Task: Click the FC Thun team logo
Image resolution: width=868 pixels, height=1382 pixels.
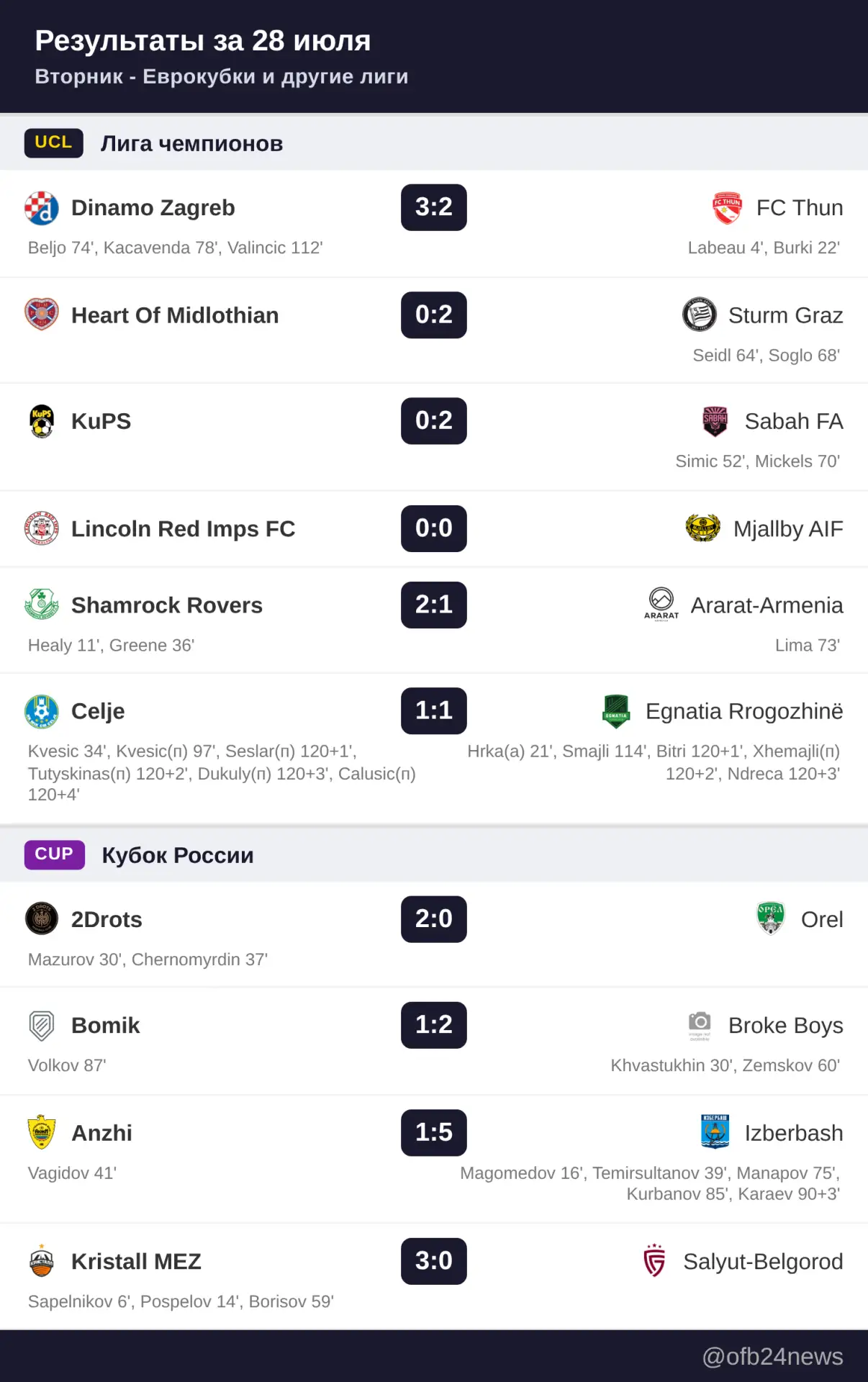Action: 727,208
